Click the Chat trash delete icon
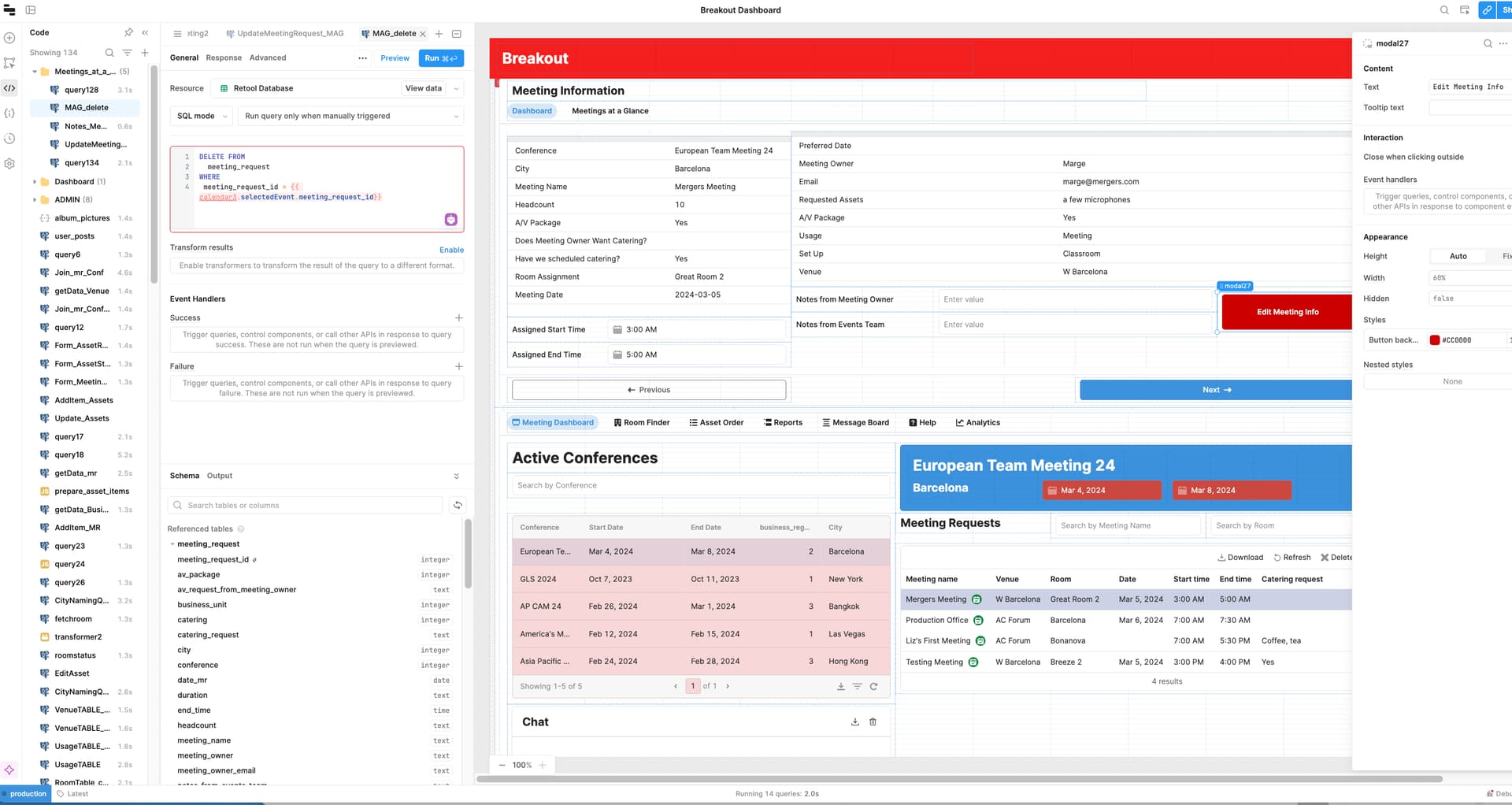Screen dimensions: 1512x805 (873, 722)
